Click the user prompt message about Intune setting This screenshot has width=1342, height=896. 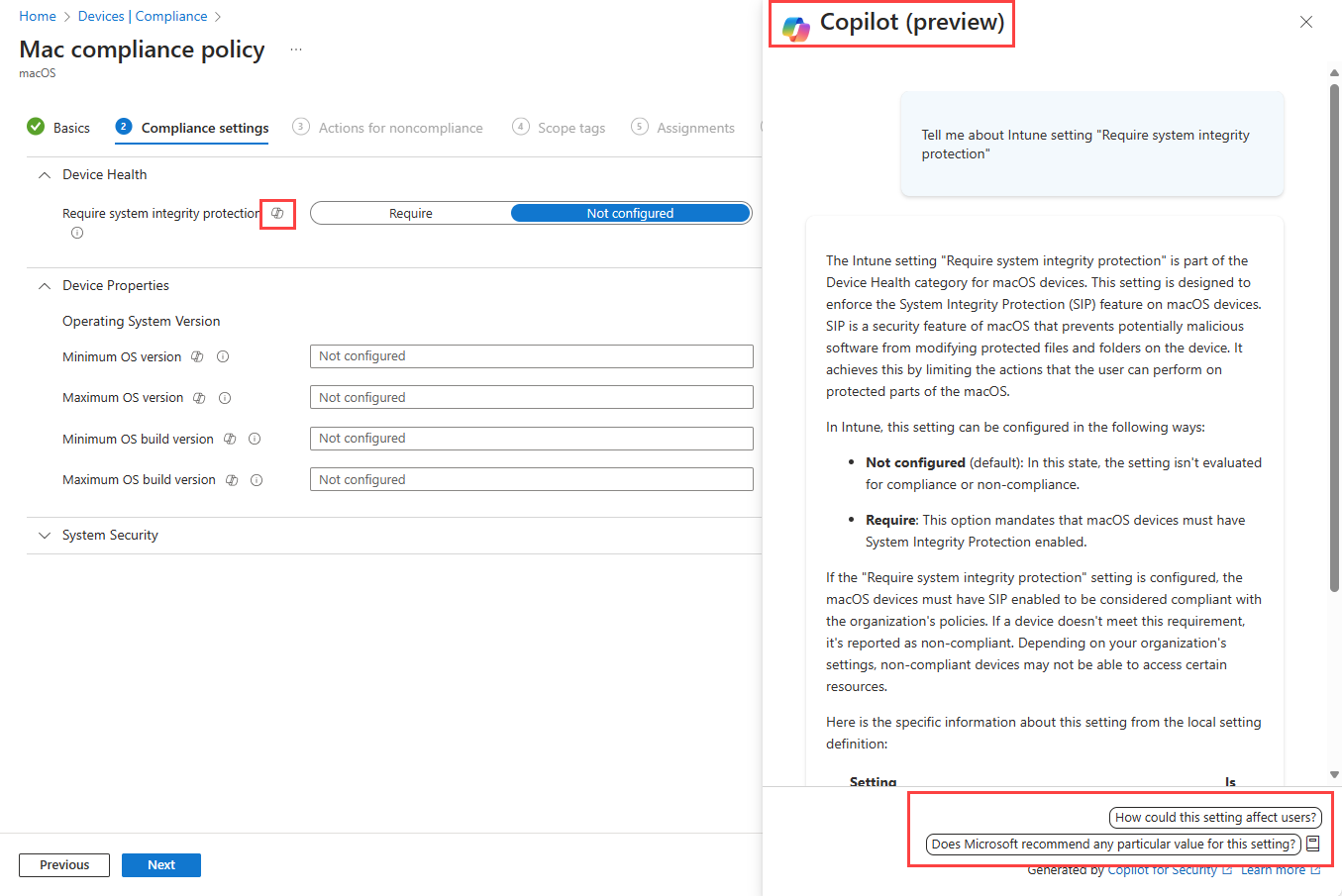pos(1092,145)
